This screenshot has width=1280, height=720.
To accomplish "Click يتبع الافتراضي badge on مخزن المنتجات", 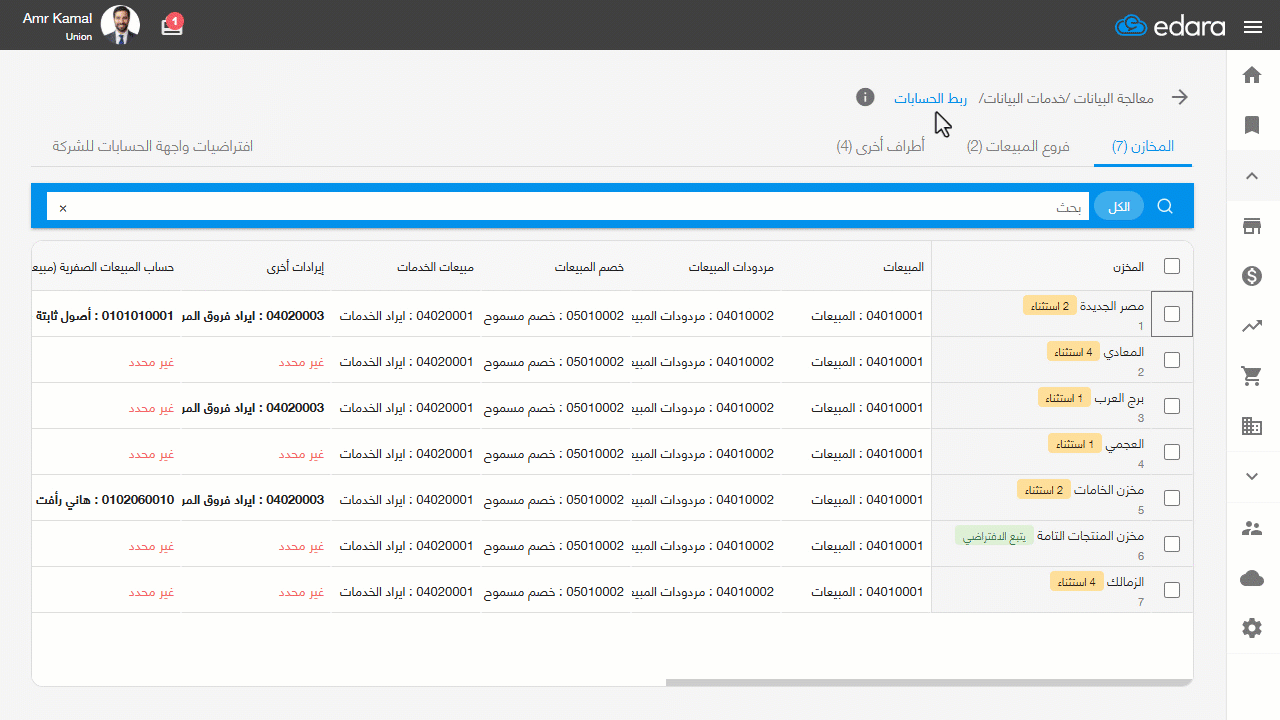I will click(995, 536).
